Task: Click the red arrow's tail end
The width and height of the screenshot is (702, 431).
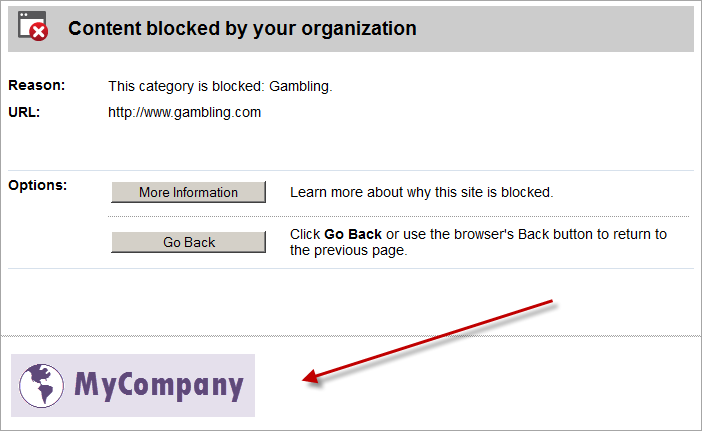Action: point(550,302)
